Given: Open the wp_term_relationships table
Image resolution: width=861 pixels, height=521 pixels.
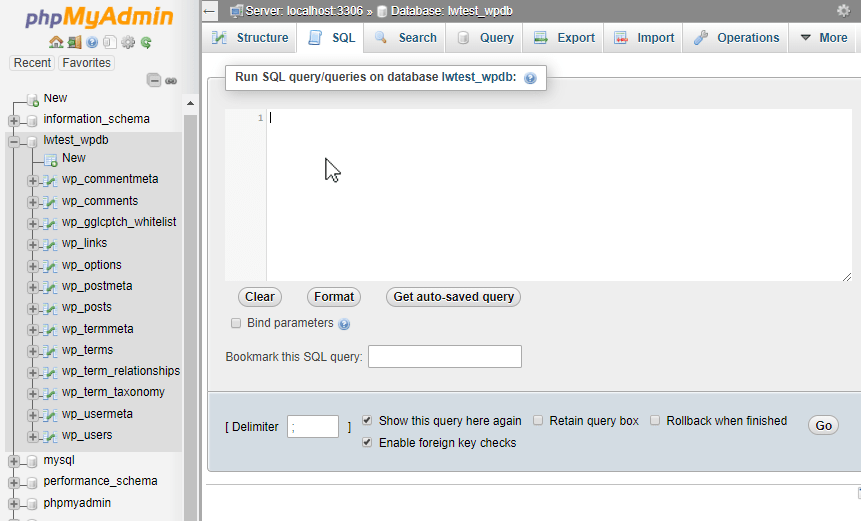Looking at the screenshot, I should click(x=121, y=371).
